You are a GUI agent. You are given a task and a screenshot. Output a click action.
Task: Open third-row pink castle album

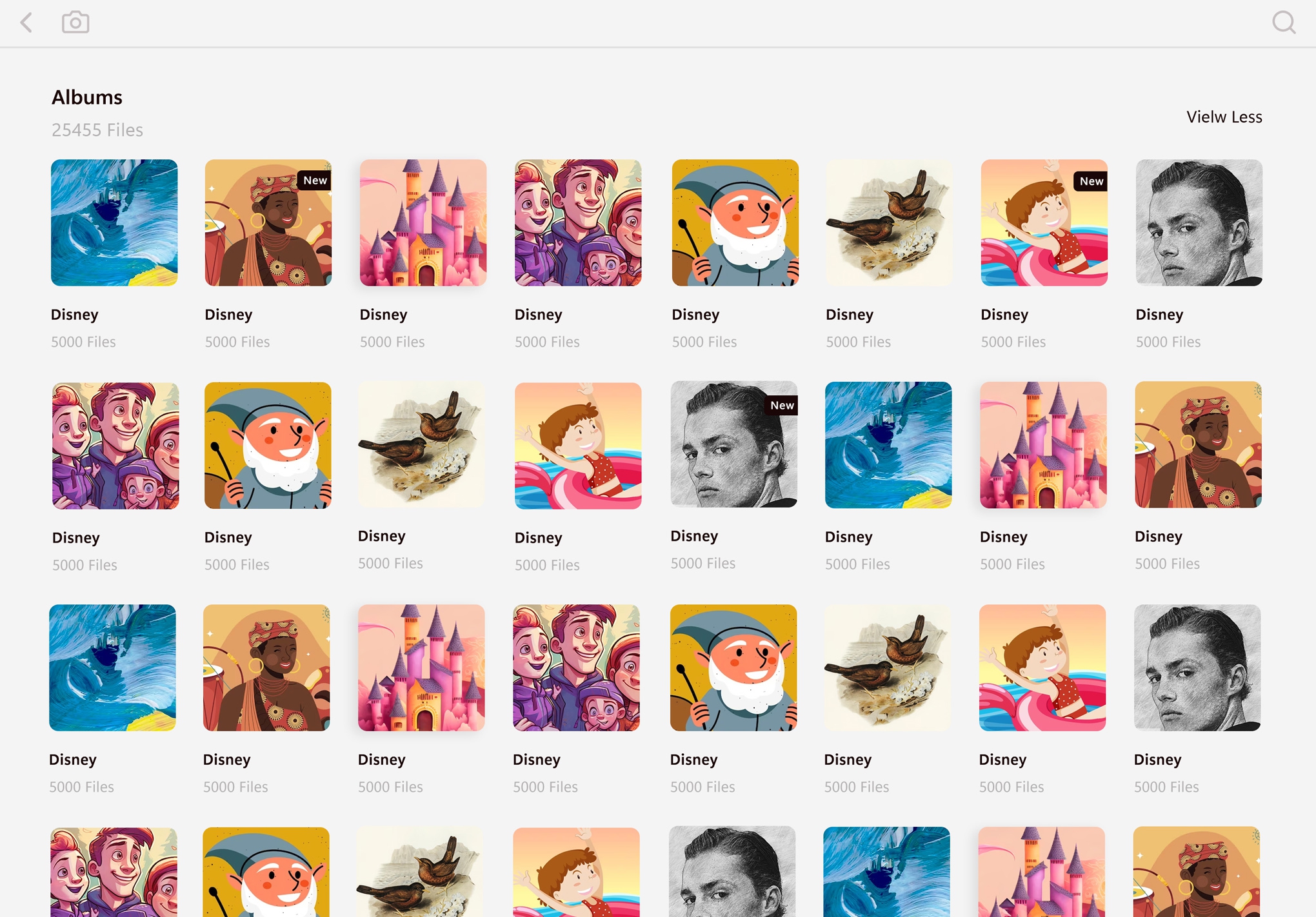tap(421, 667)
